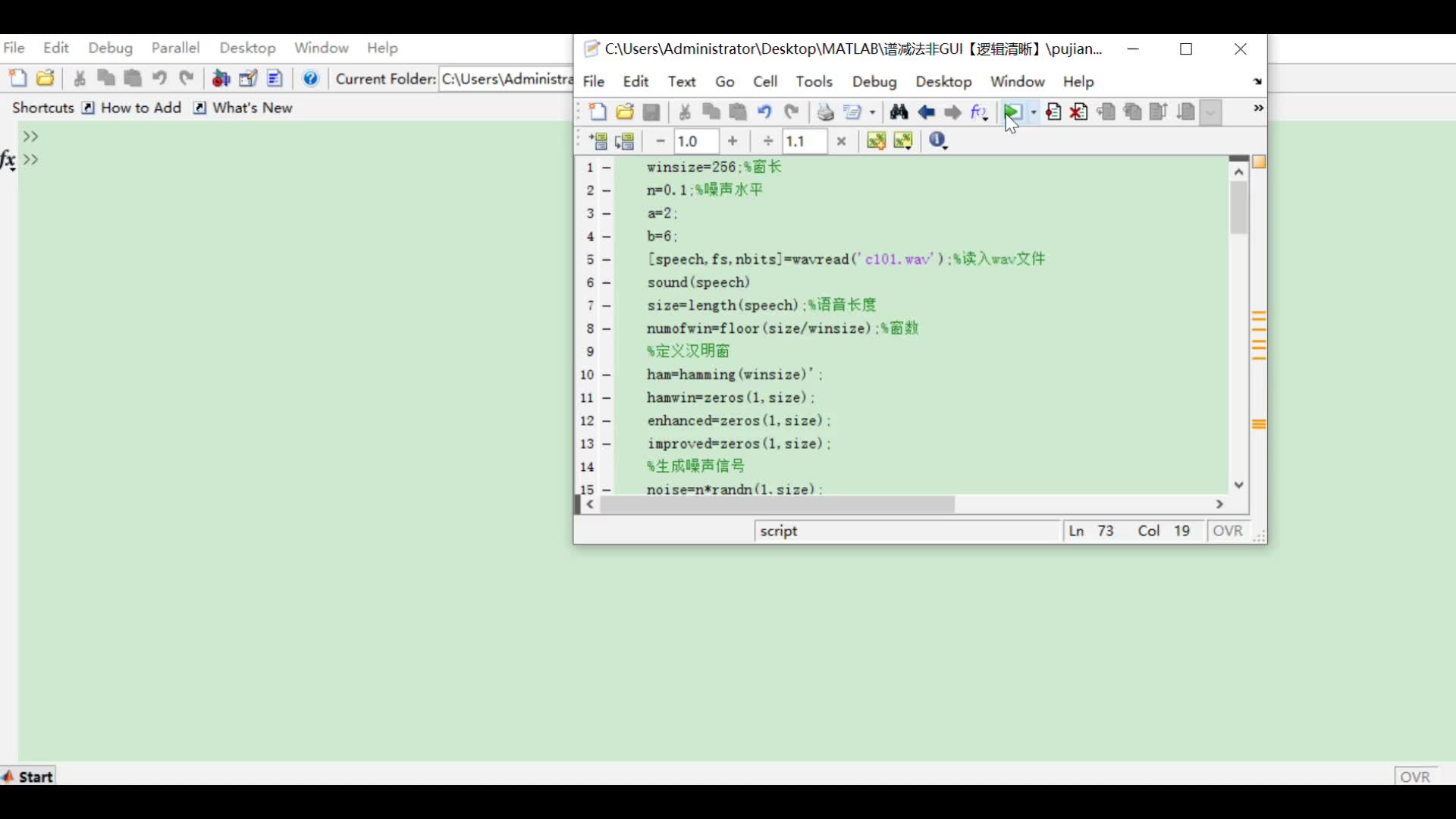This screenshot has height=819, width=1456.
Task: Print the script using printer icon
Action: (825, 112)
